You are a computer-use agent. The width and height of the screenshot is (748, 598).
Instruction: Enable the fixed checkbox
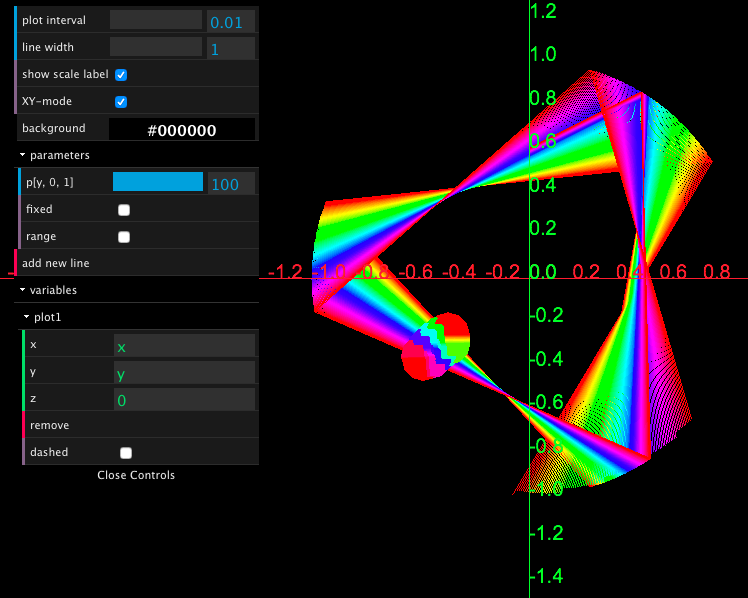pyautogui.click(x=124, y=210)
